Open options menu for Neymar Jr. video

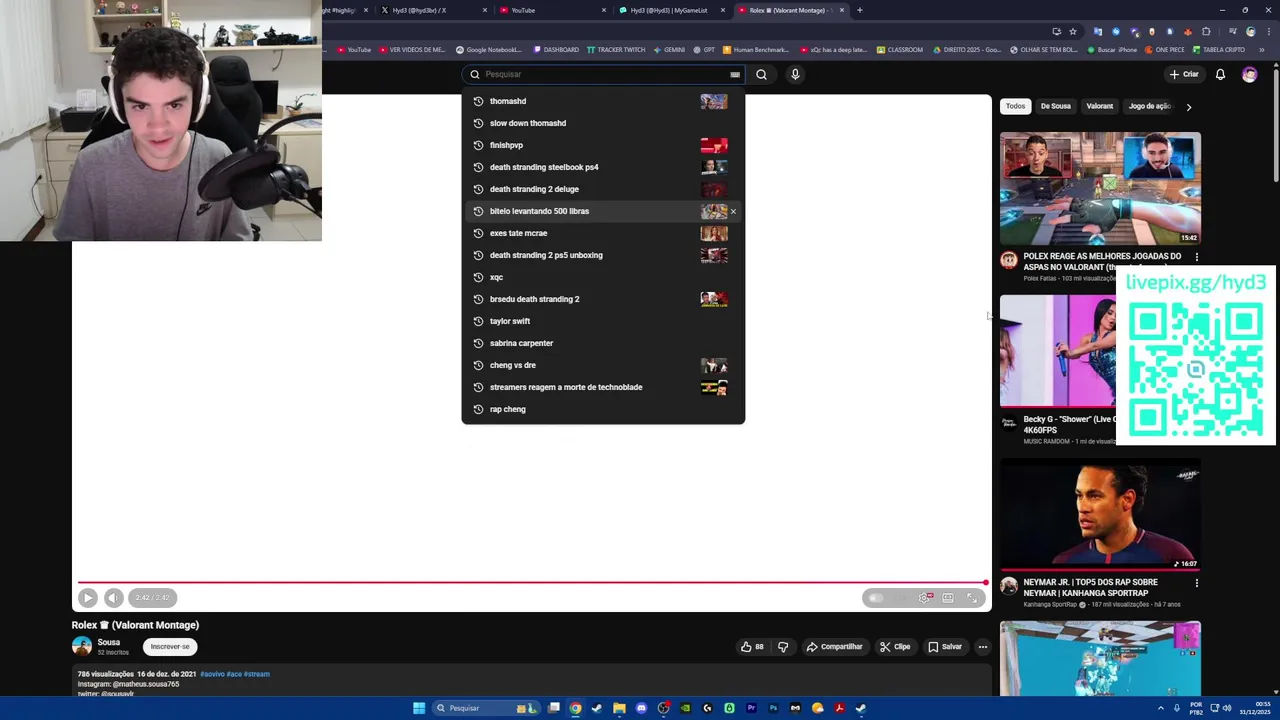coord(1196,583)
